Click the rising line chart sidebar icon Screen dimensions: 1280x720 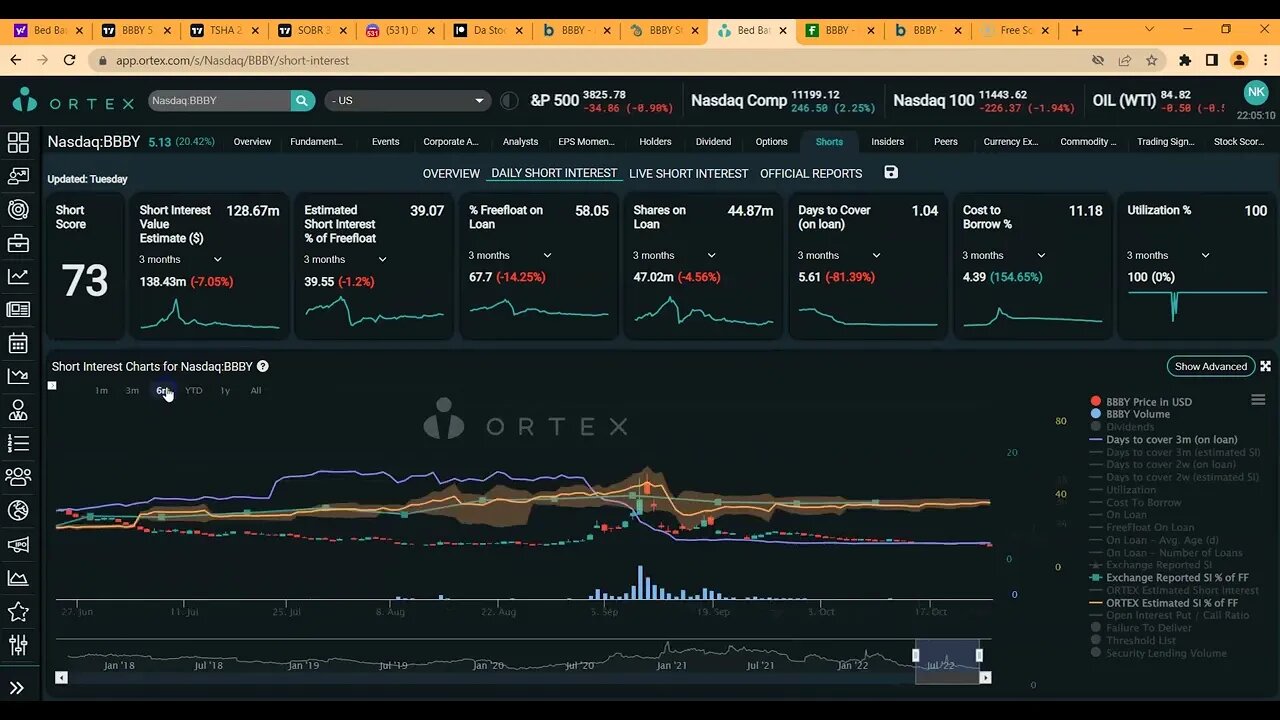click(x=18, y=276)
